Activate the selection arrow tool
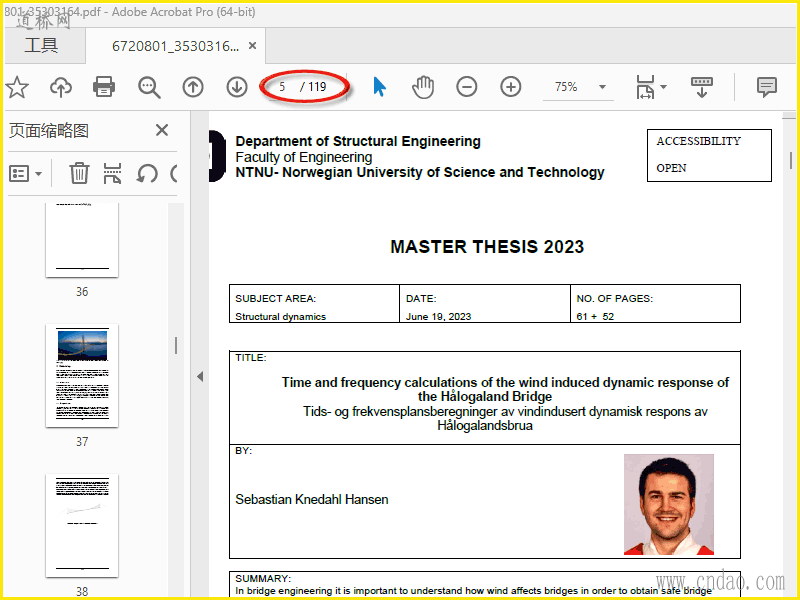This screenshot has height=600, width=800. click(379, 87)
